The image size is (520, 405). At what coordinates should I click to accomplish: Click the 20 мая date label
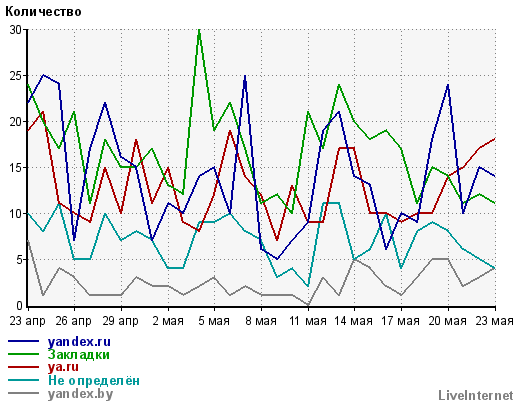click(x=447, y=321)
